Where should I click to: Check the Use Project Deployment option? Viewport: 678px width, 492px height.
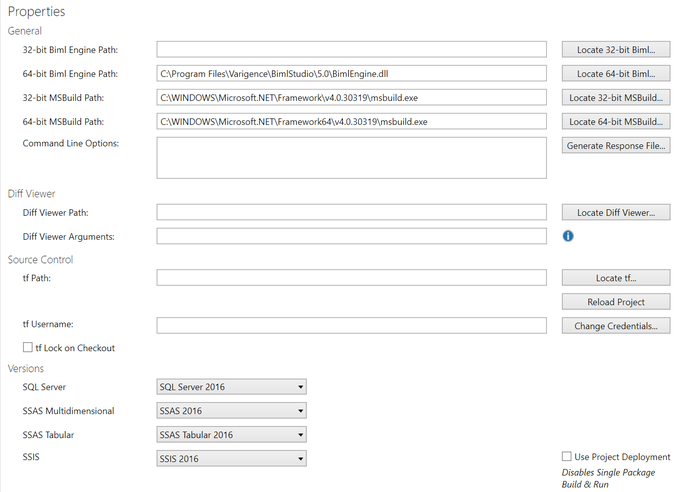(x=566, y=457)
